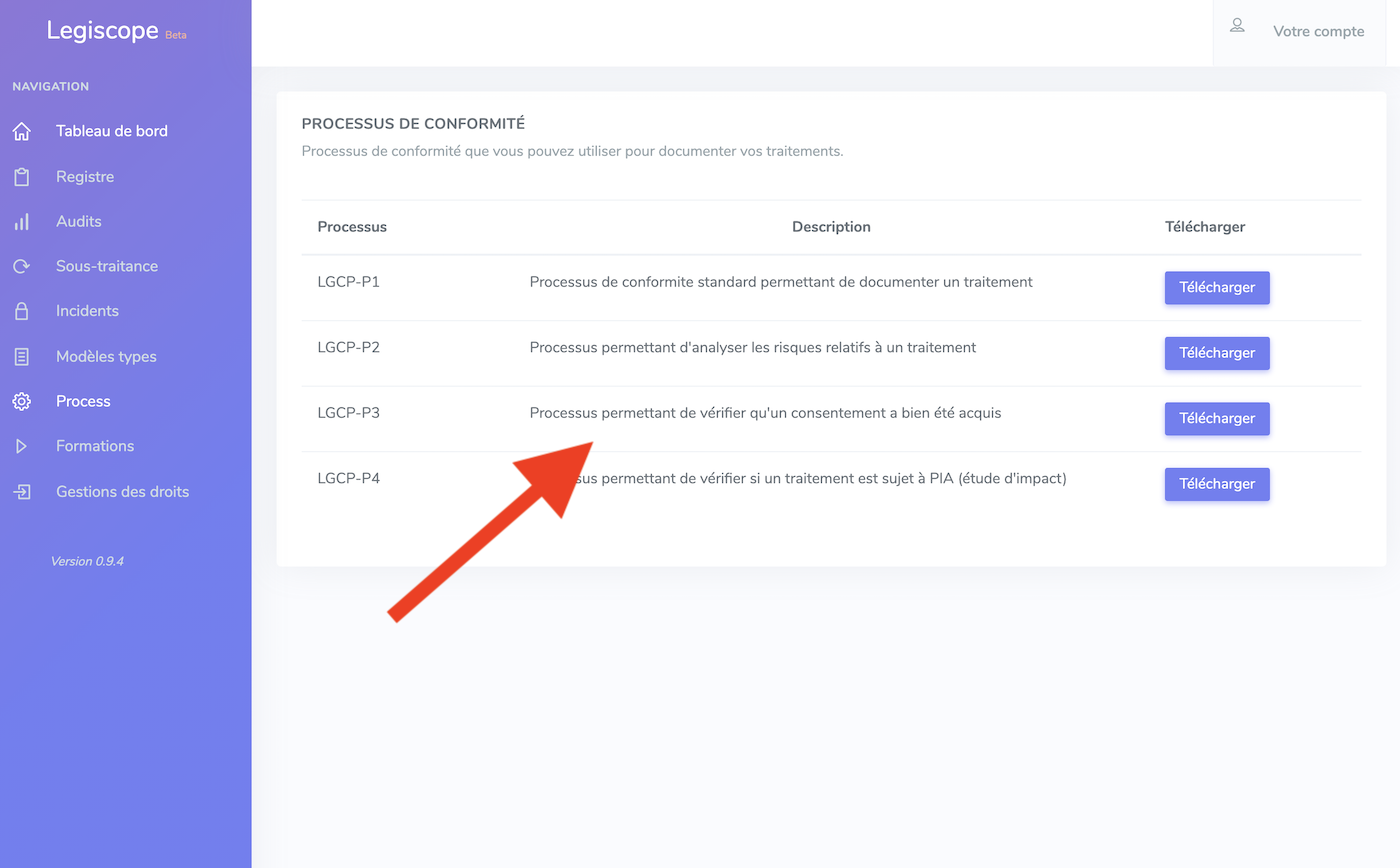Click Télécharger for LGCP-P3
Image resolution: width=1400 pixels, height=868 pixels.
[x=1217, y=419]
